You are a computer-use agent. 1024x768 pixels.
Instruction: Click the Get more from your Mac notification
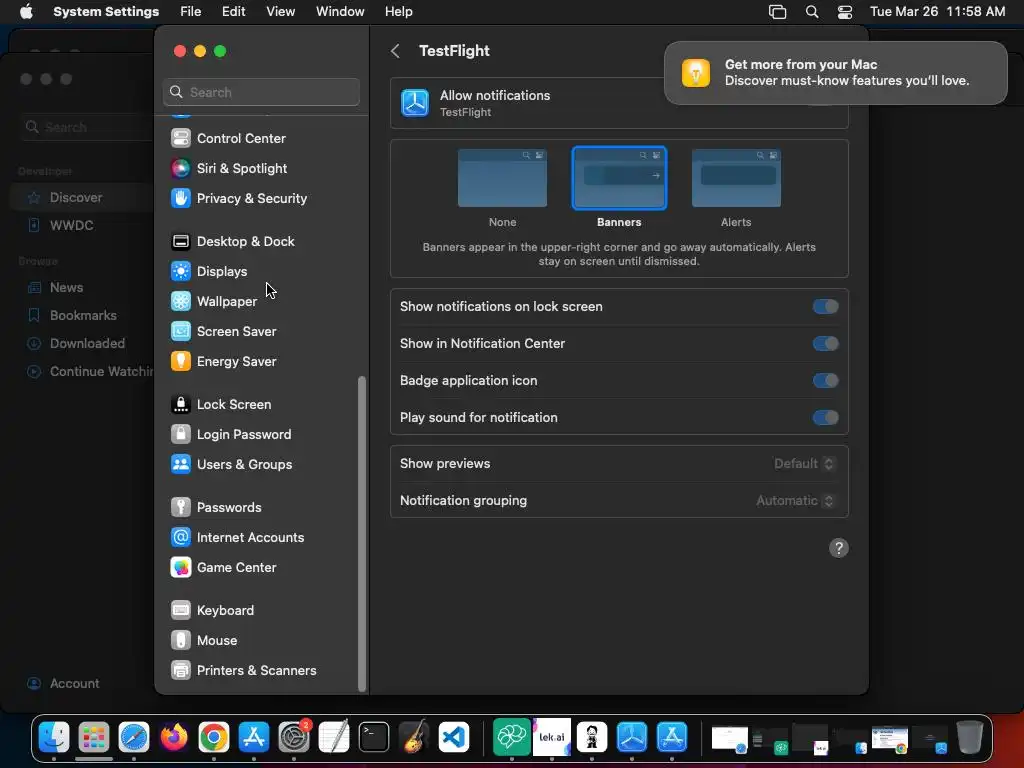coord(835,73)
